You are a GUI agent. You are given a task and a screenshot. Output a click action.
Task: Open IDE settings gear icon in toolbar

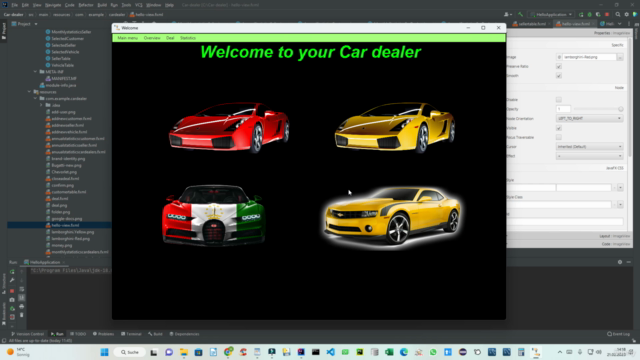click(627, 14)
